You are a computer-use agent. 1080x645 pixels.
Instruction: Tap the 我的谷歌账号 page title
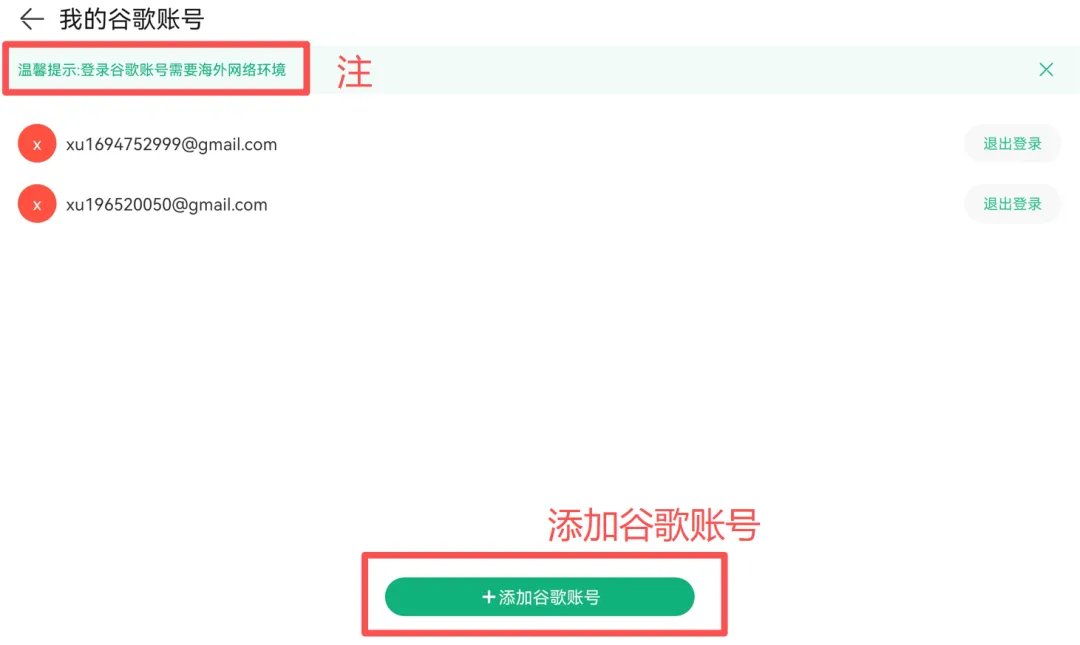(x=132, y=19)
